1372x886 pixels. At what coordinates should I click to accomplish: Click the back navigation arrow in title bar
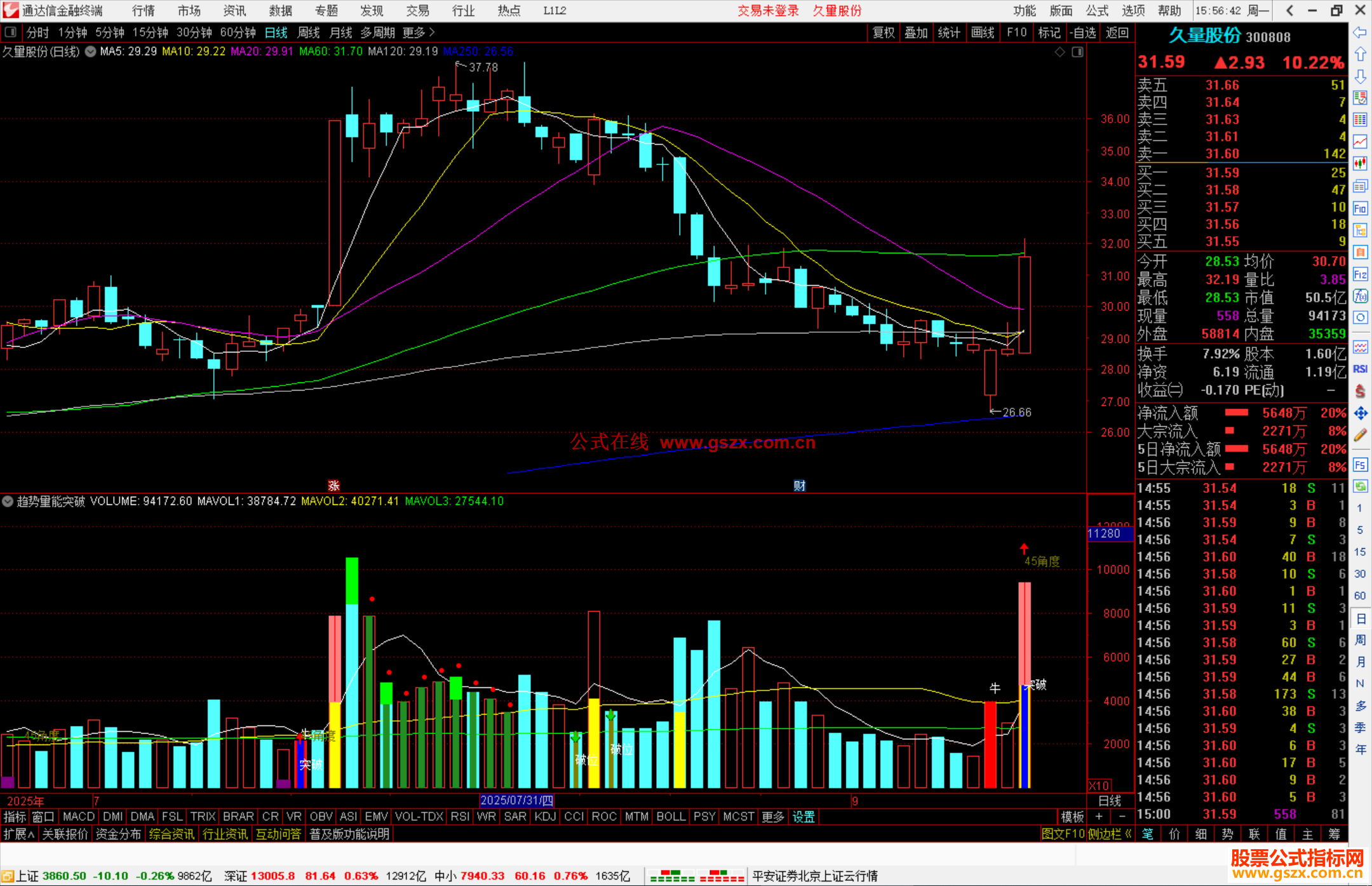point(1289,10)
